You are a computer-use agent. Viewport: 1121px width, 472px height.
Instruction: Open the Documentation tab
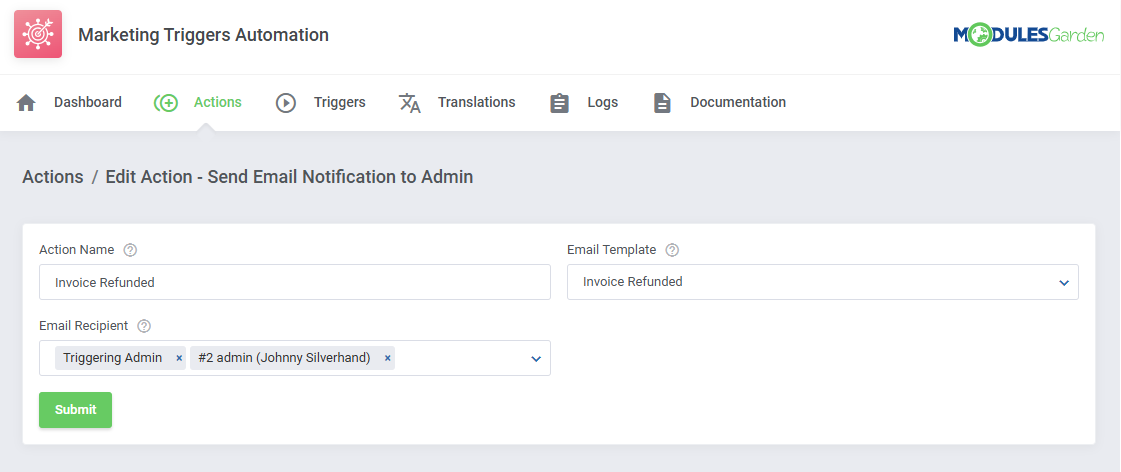pos(719,102)
